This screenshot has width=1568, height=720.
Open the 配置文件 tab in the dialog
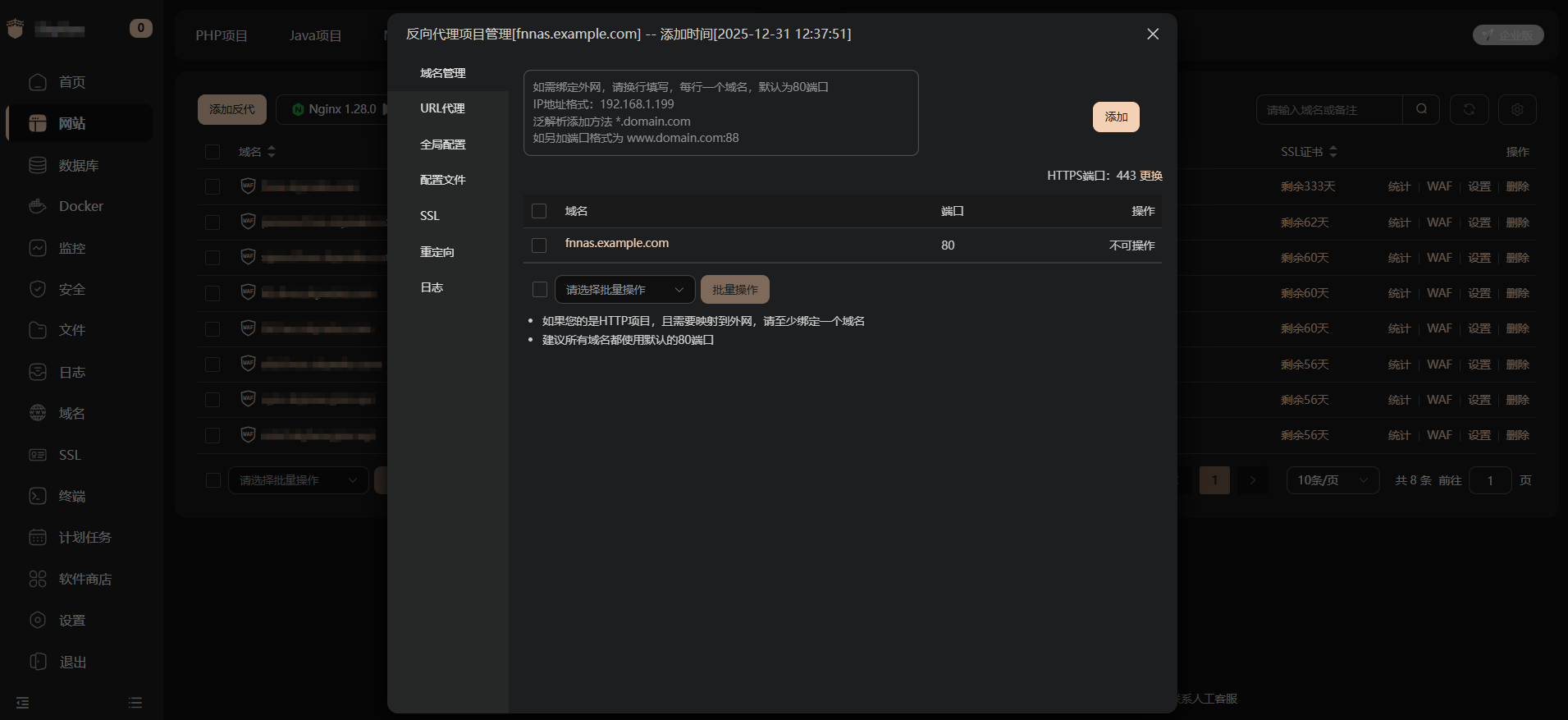click(x=442, y=180)
